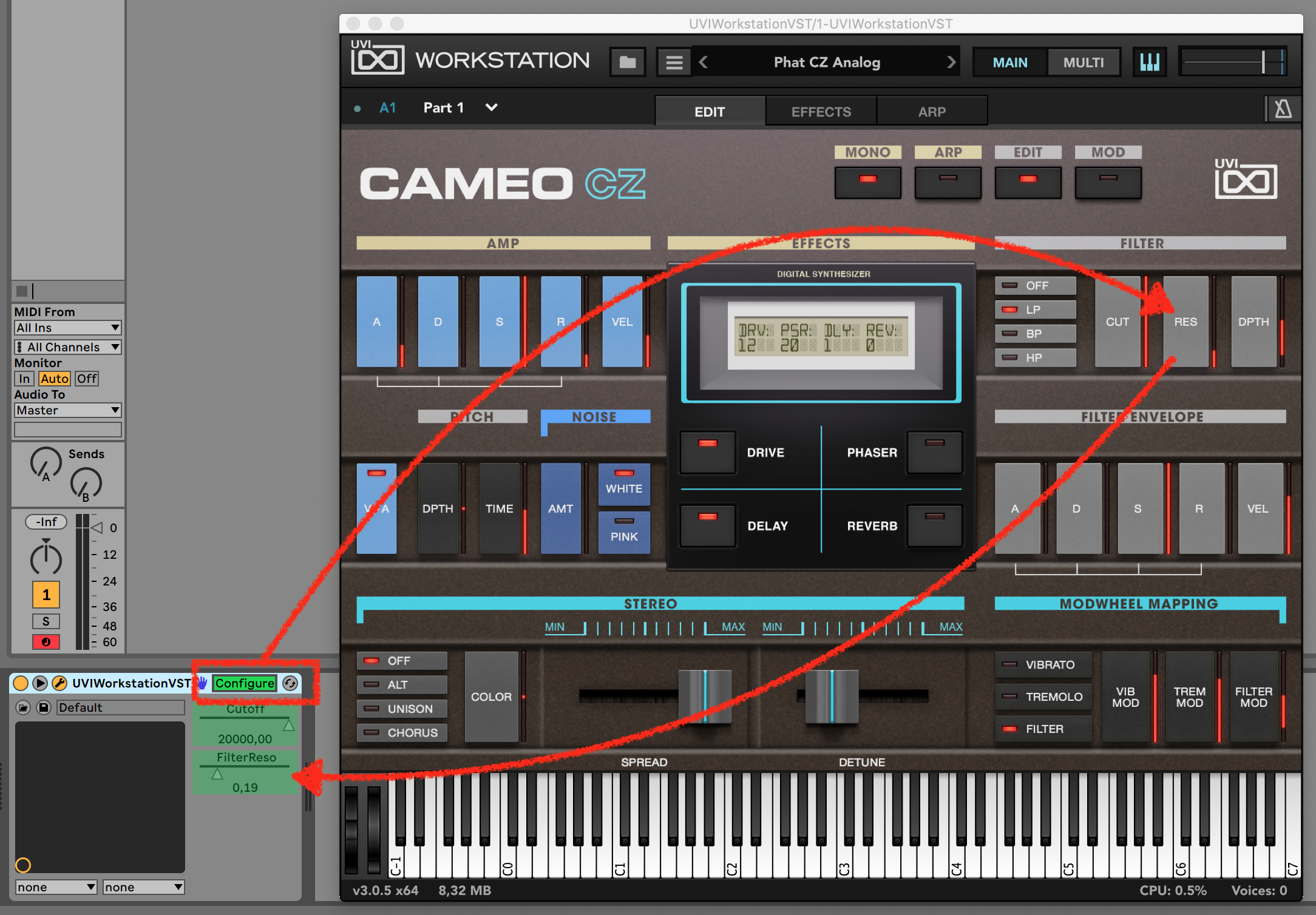Set Monitor to Off
The height and width of the screenshot is (915, 1316).
click(87, 379)
